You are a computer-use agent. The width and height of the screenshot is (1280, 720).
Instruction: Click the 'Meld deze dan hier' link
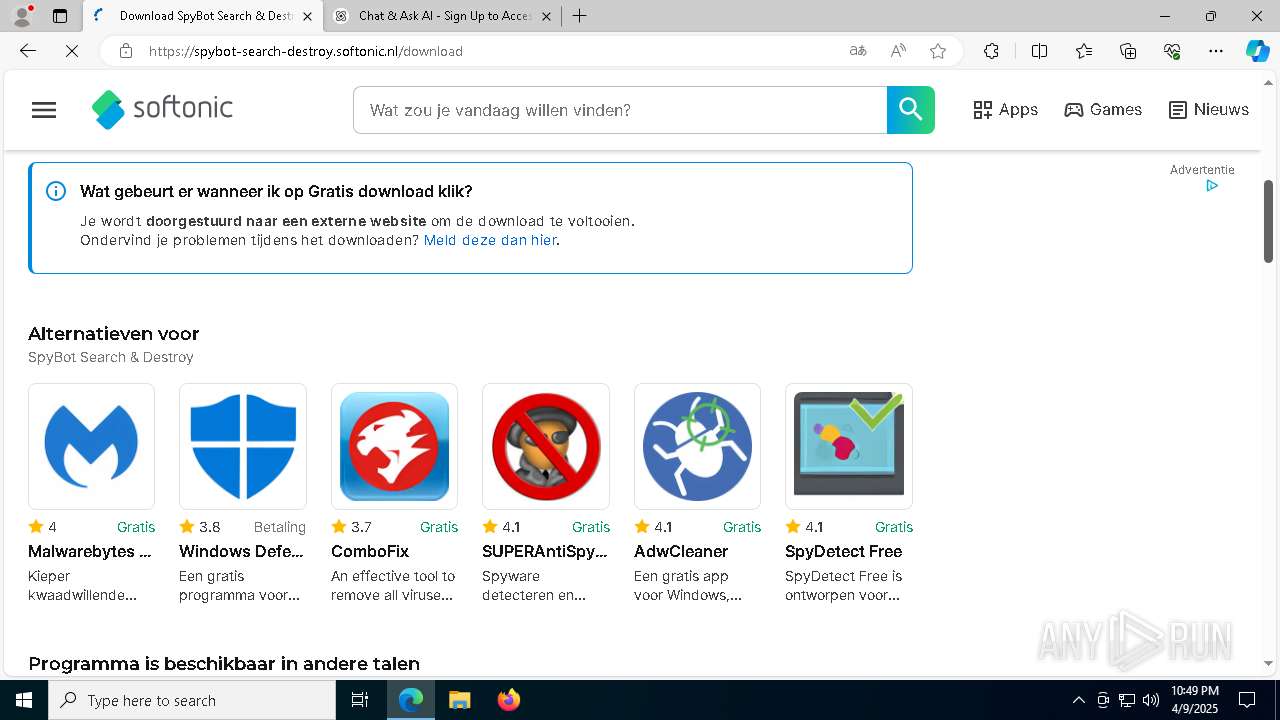click(490, 240)
